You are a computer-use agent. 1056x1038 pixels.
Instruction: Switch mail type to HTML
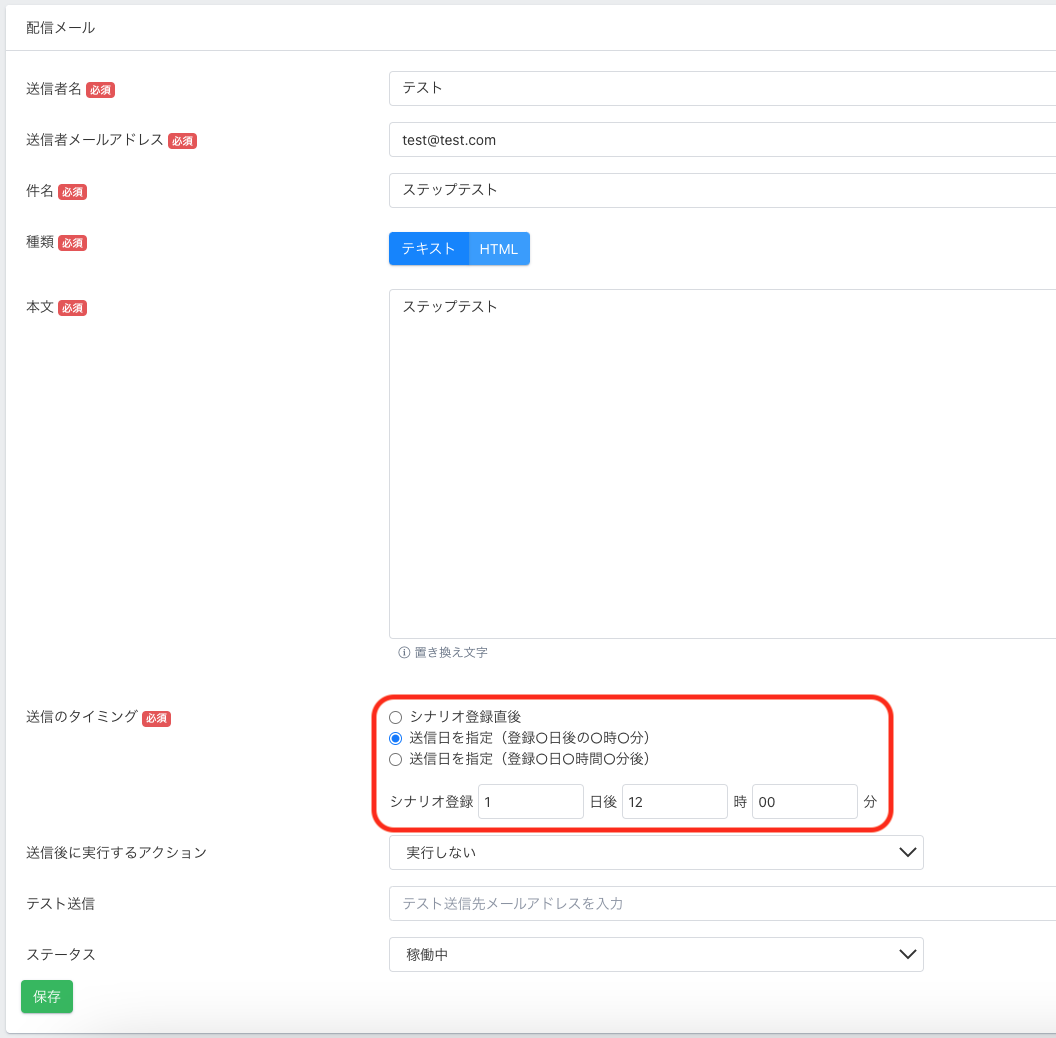click(x=499, y=249)
